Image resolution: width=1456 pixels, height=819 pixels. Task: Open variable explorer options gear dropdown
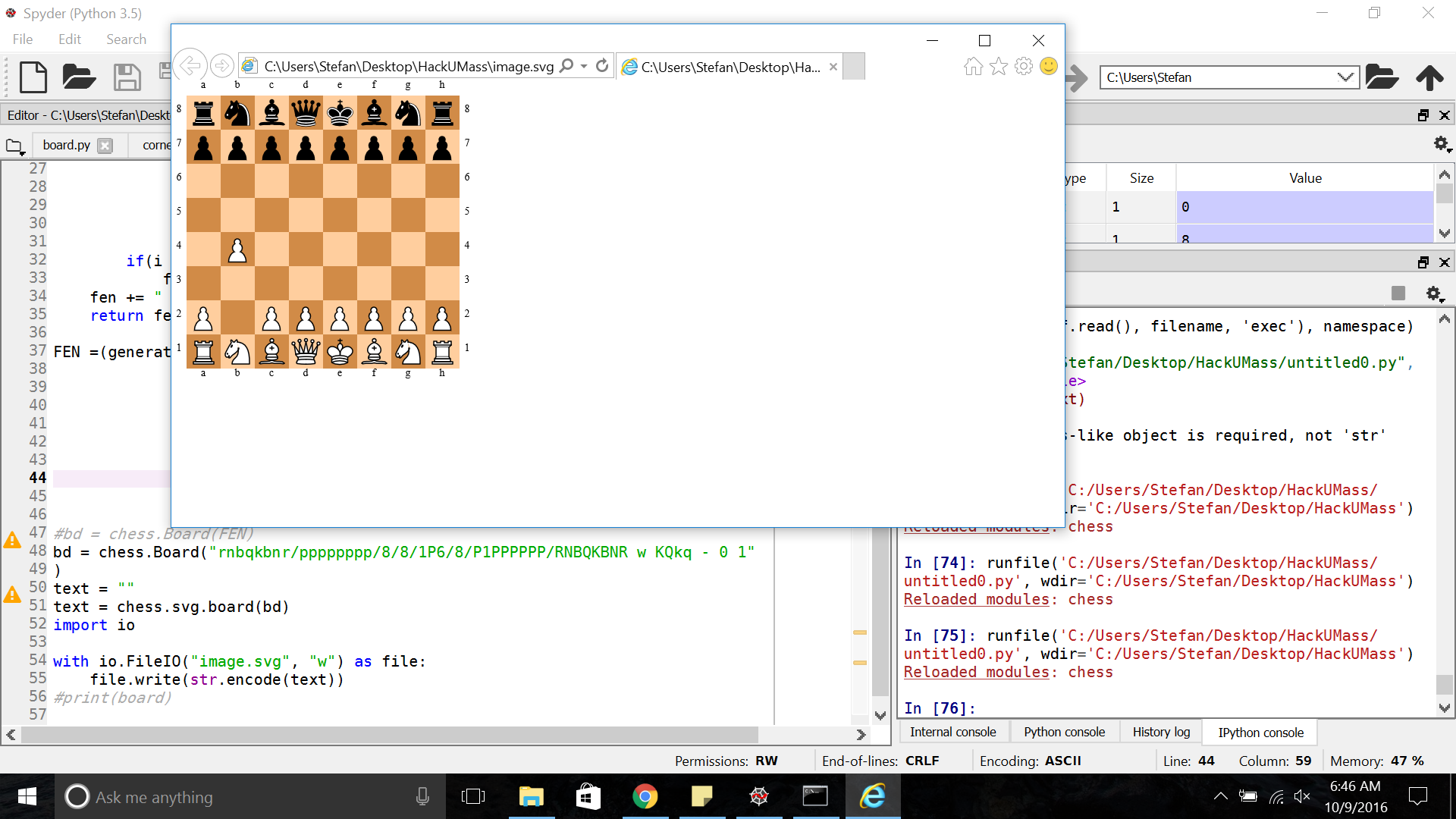click(1441, 144)
